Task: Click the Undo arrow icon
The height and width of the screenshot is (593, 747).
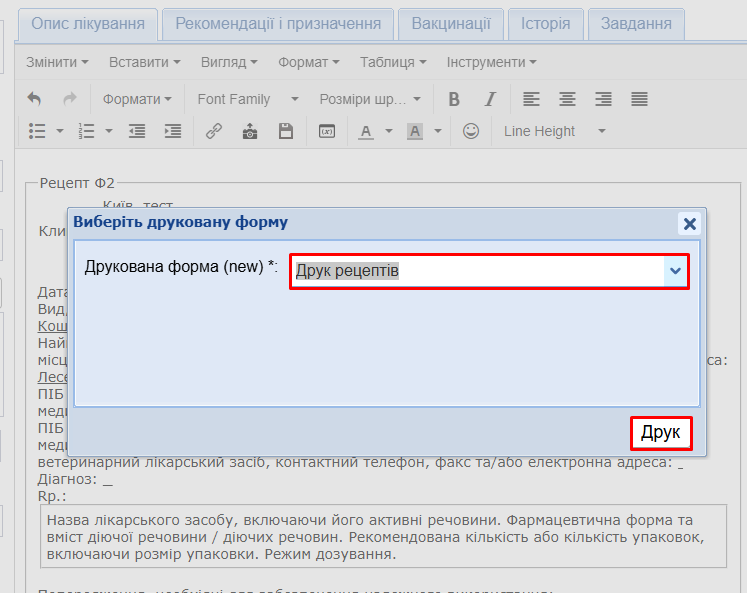Action: tap(35, 99)
